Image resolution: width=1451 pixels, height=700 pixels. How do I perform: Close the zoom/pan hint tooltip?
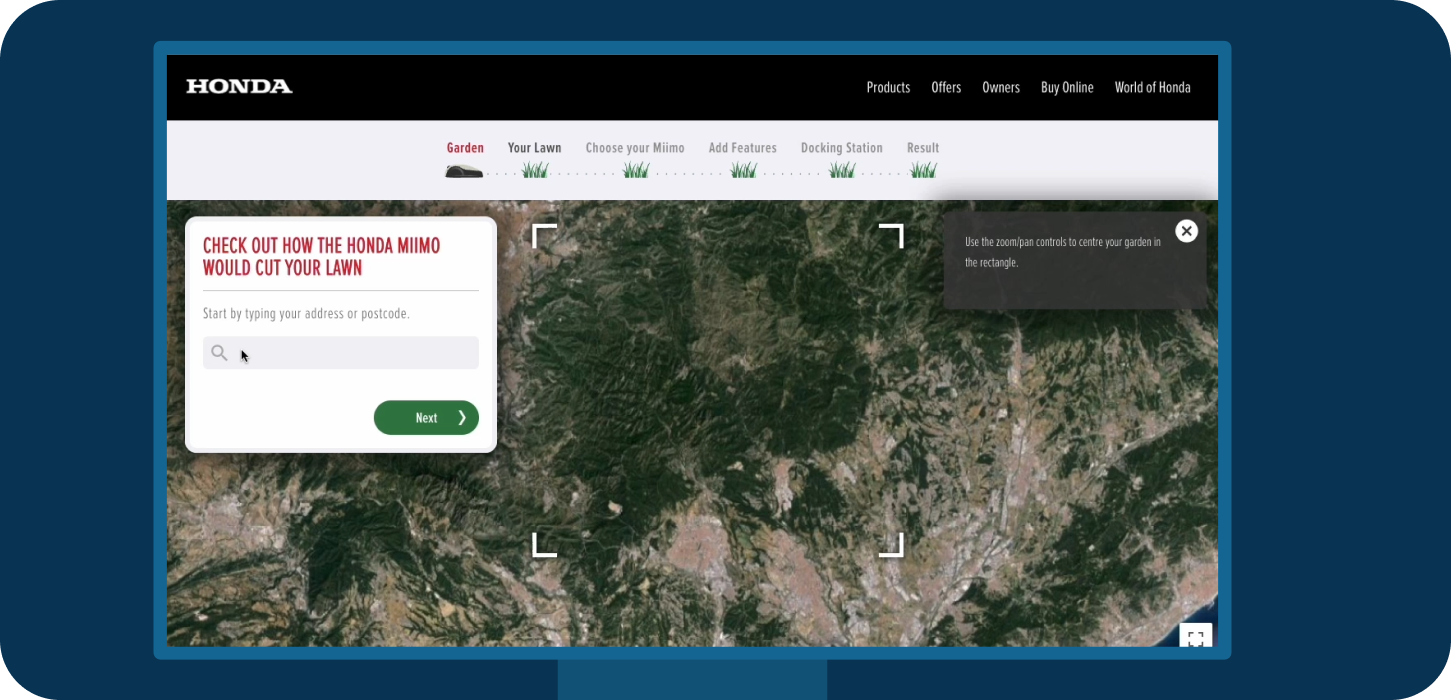pyautogui.click(x=1186, y=231)
